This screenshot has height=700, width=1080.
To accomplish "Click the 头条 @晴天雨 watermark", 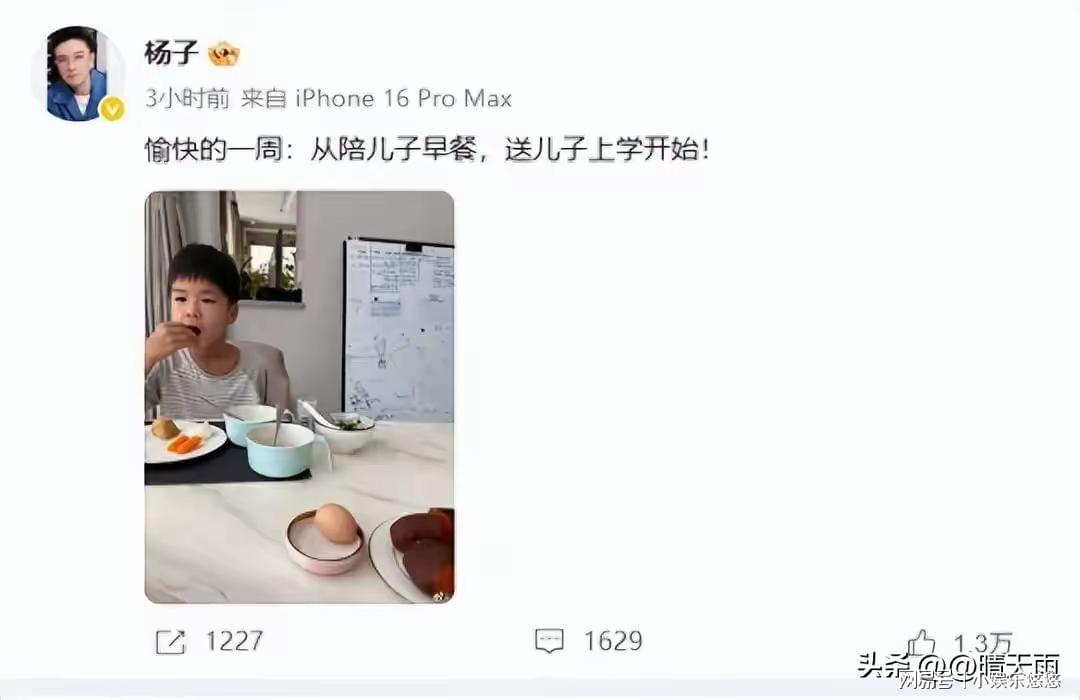I will (x=958, y=665).
